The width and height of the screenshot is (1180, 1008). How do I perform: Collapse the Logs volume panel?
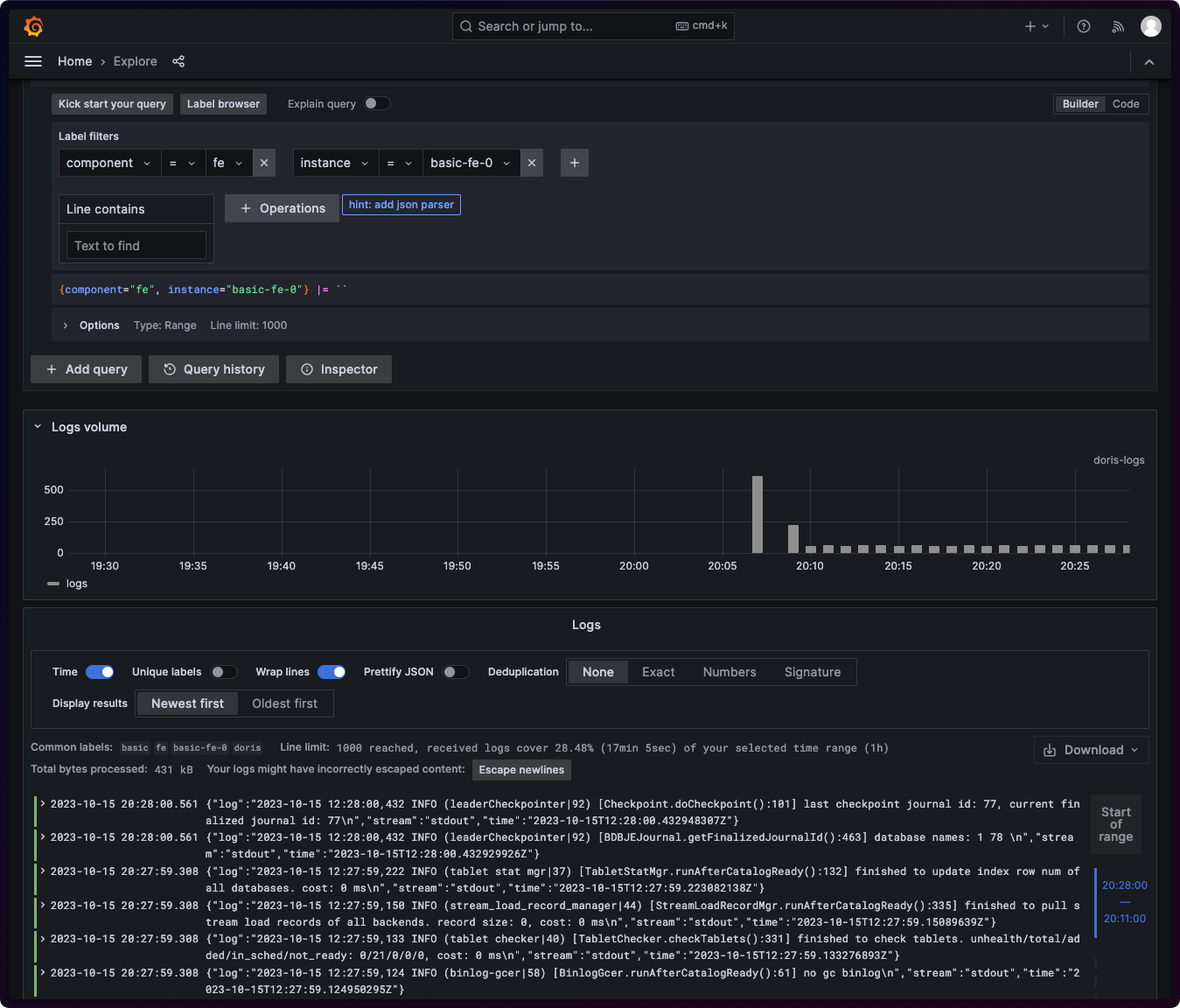[38, 427]
